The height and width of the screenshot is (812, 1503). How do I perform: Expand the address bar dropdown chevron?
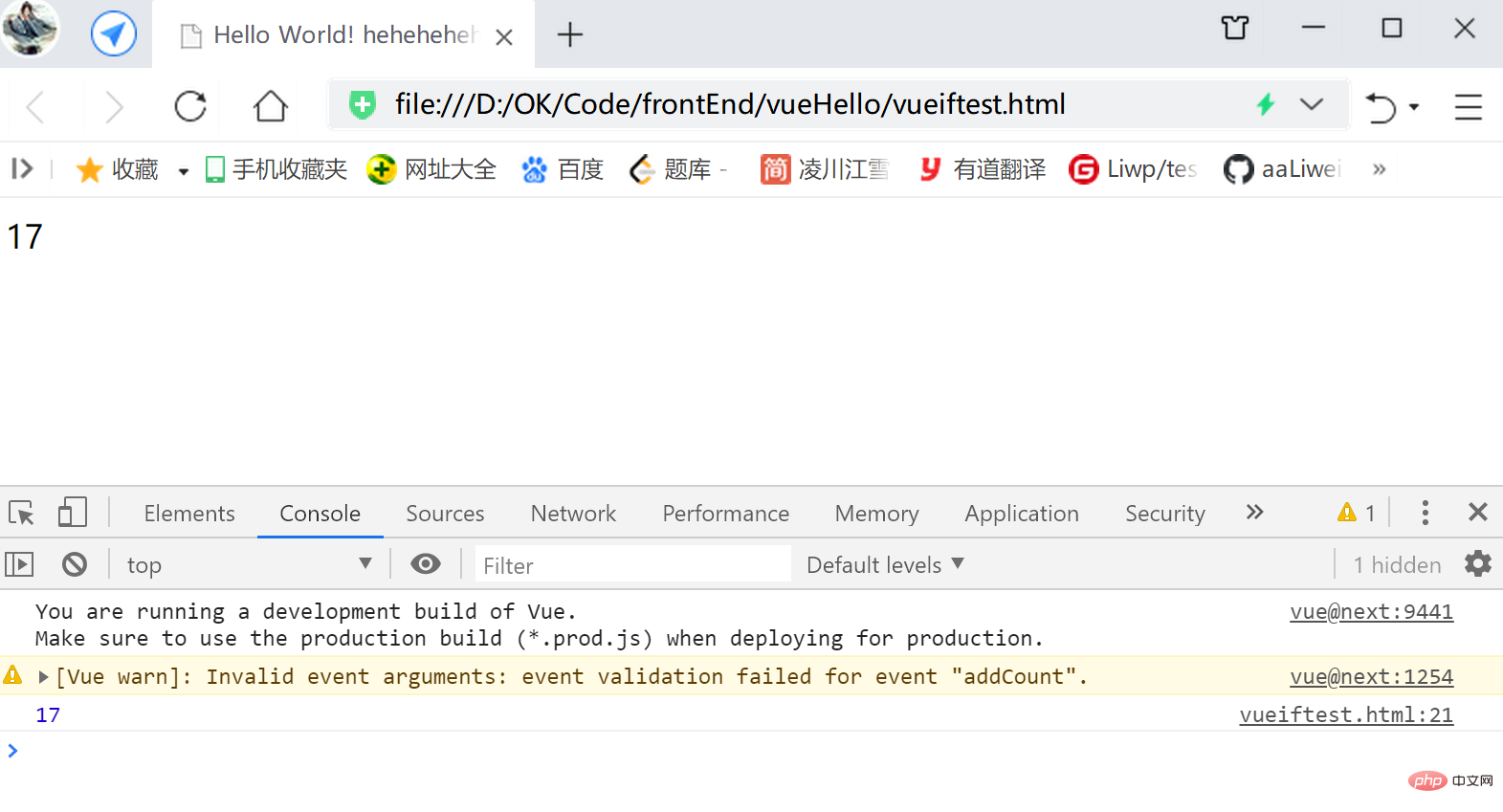coord(1312,104)
